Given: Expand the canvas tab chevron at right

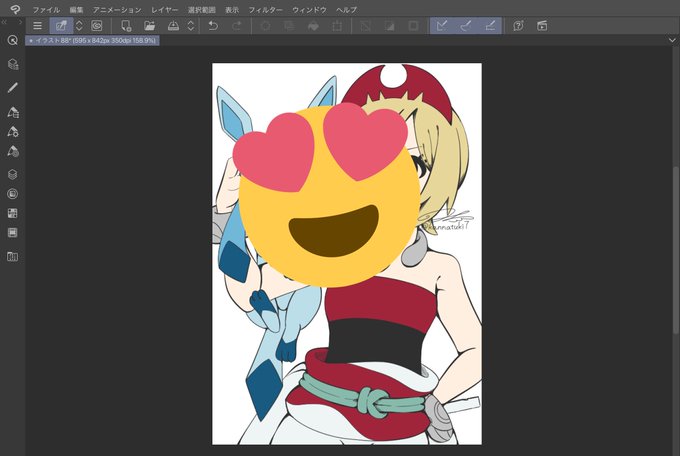Looking at the screenshot, I should pyautogui.click(x=672, y=40).
